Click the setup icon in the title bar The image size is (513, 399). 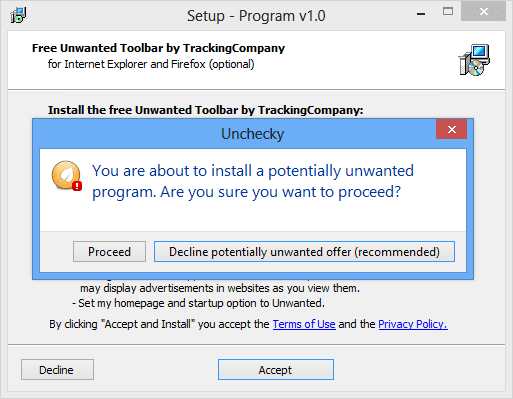[x=18, y=15]
